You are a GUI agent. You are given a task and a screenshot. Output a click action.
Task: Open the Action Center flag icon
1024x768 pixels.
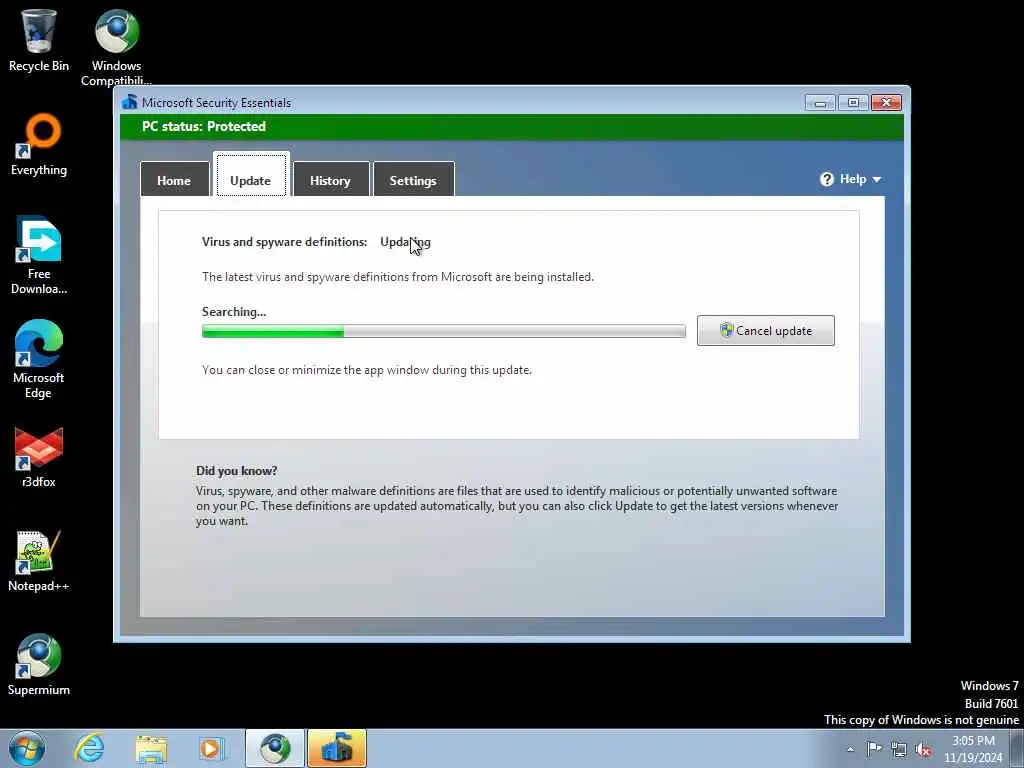pyautogui.click(x=874, y=748)
